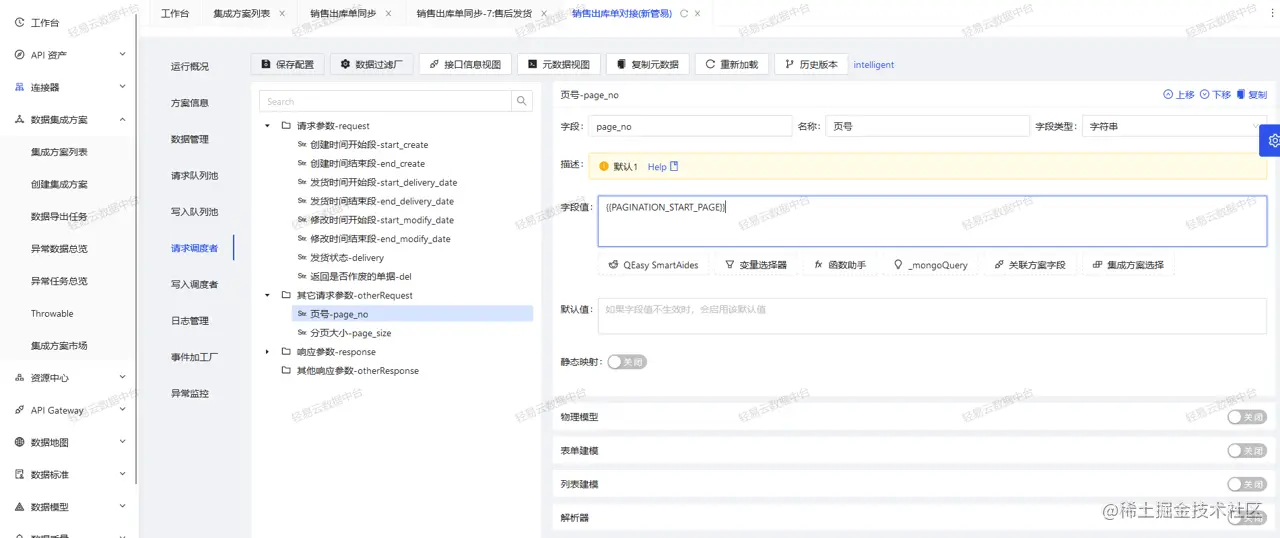This screenshot has height=538, width=1280.
Task: Click the 连接器 icon in the sidebar
Action: click(x=19, y=87)
